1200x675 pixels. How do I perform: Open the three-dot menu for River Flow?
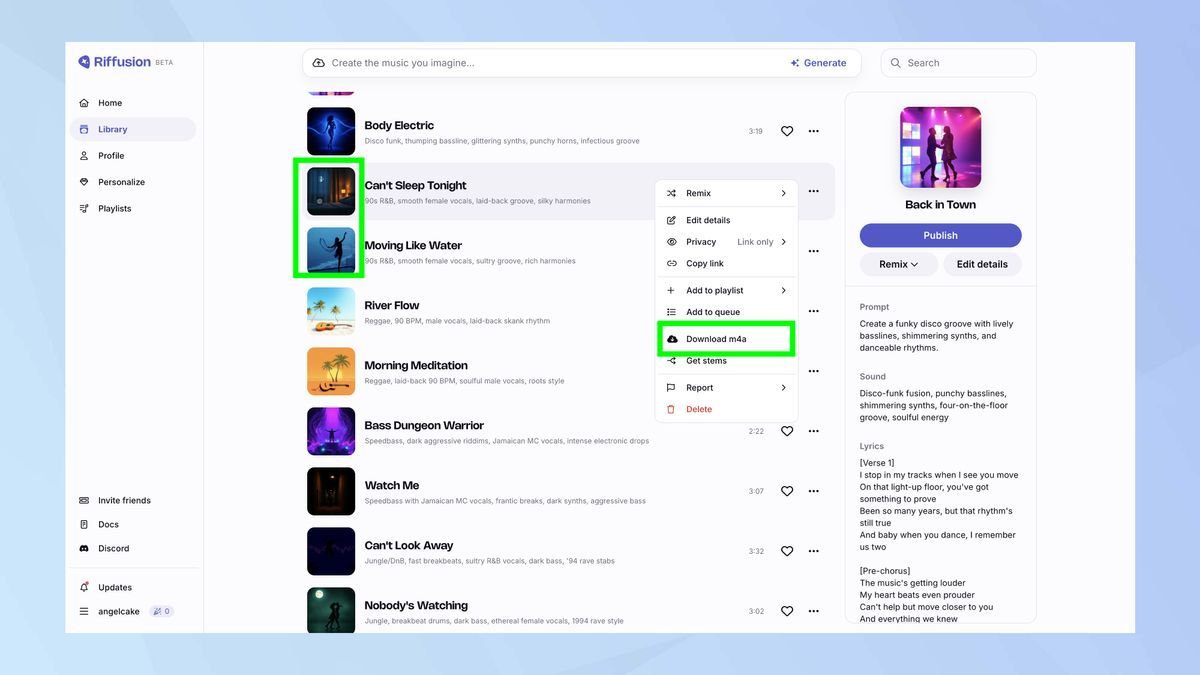(x=813, y=311)
